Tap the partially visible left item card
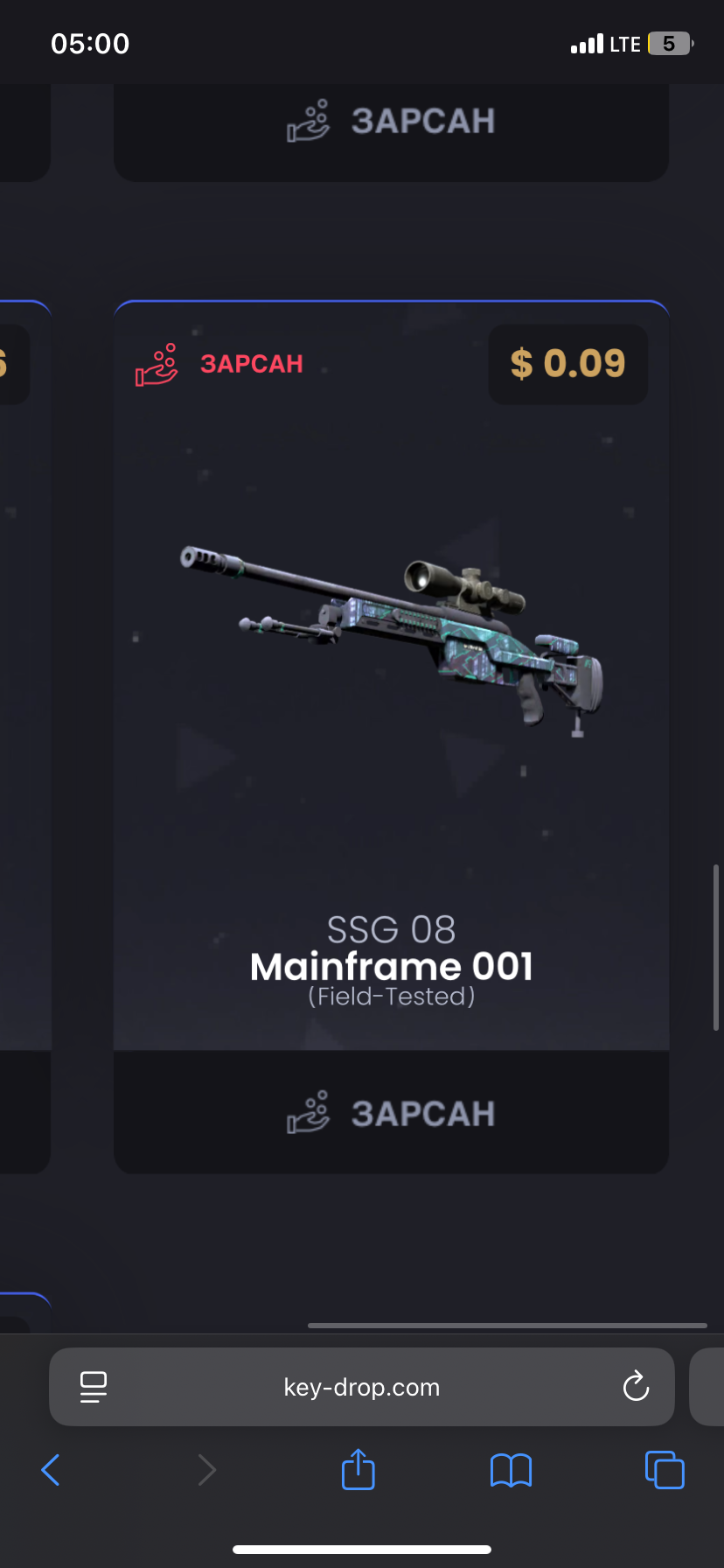This screenshot has height=1568, width=724. click(25, 737)
